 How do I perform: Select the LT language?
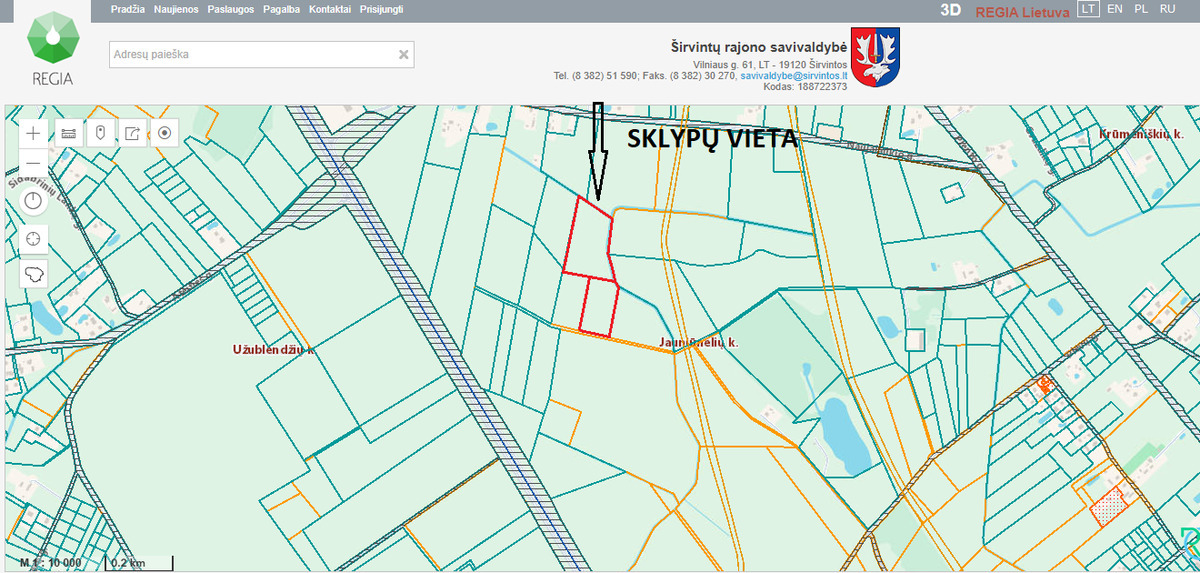pyautogui.click(x=1088, y=8)
